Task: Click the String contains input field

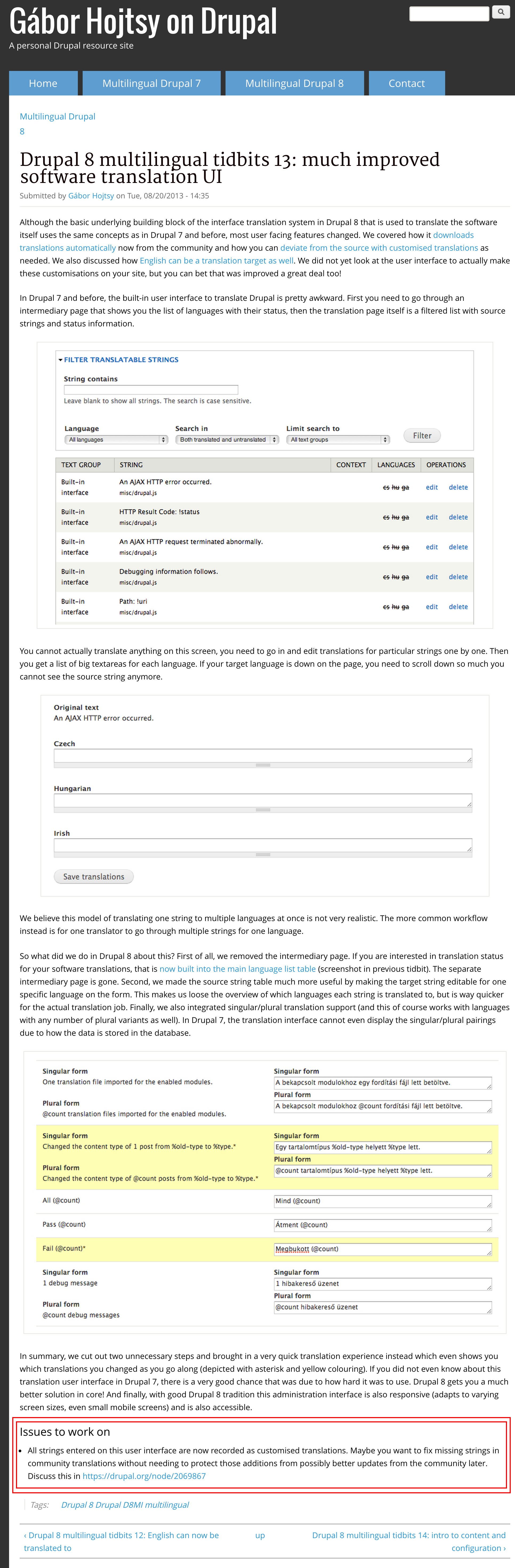Action: point(150,390)
